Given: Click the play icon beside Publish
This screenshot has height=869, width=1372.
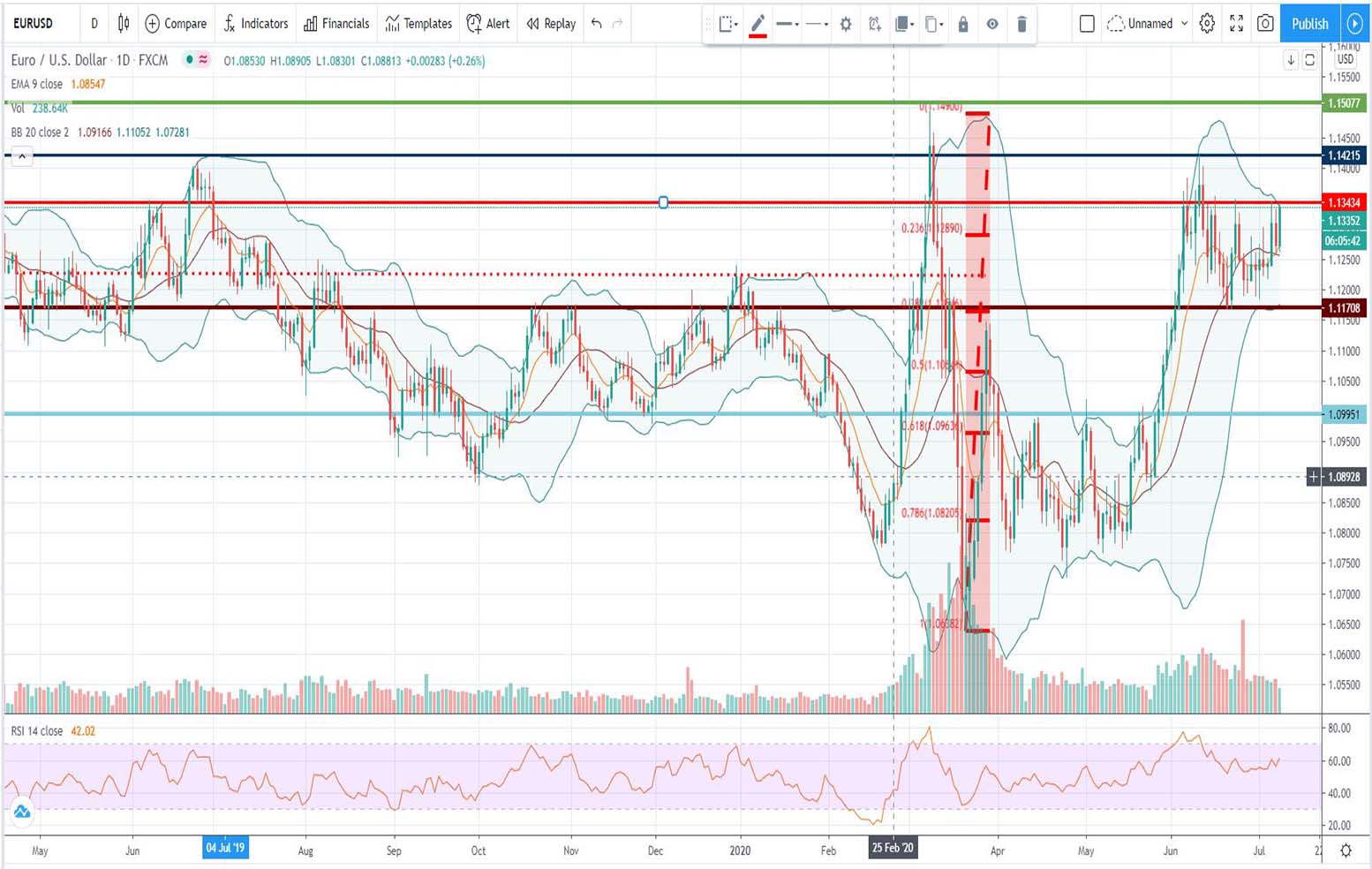Looking at the screenshot, I should (x=1354, y=24).
